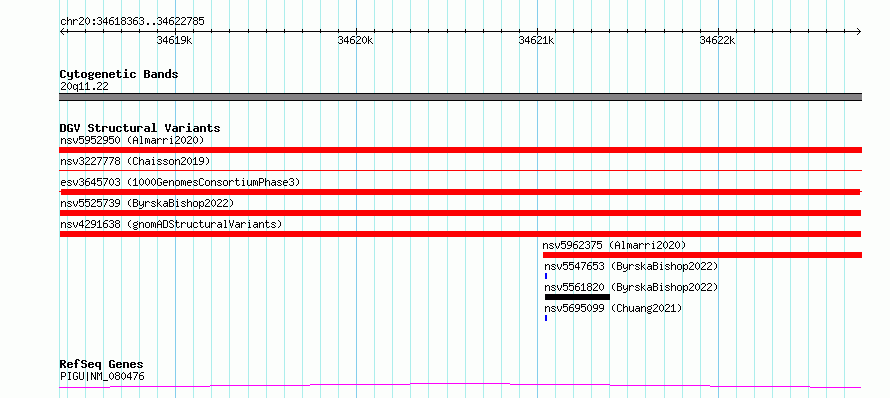Open the nsv3227778 (Chaisson2019) variant label
Image resolution: width=890 pixels, height=398 pixels.
click(135, 161)
